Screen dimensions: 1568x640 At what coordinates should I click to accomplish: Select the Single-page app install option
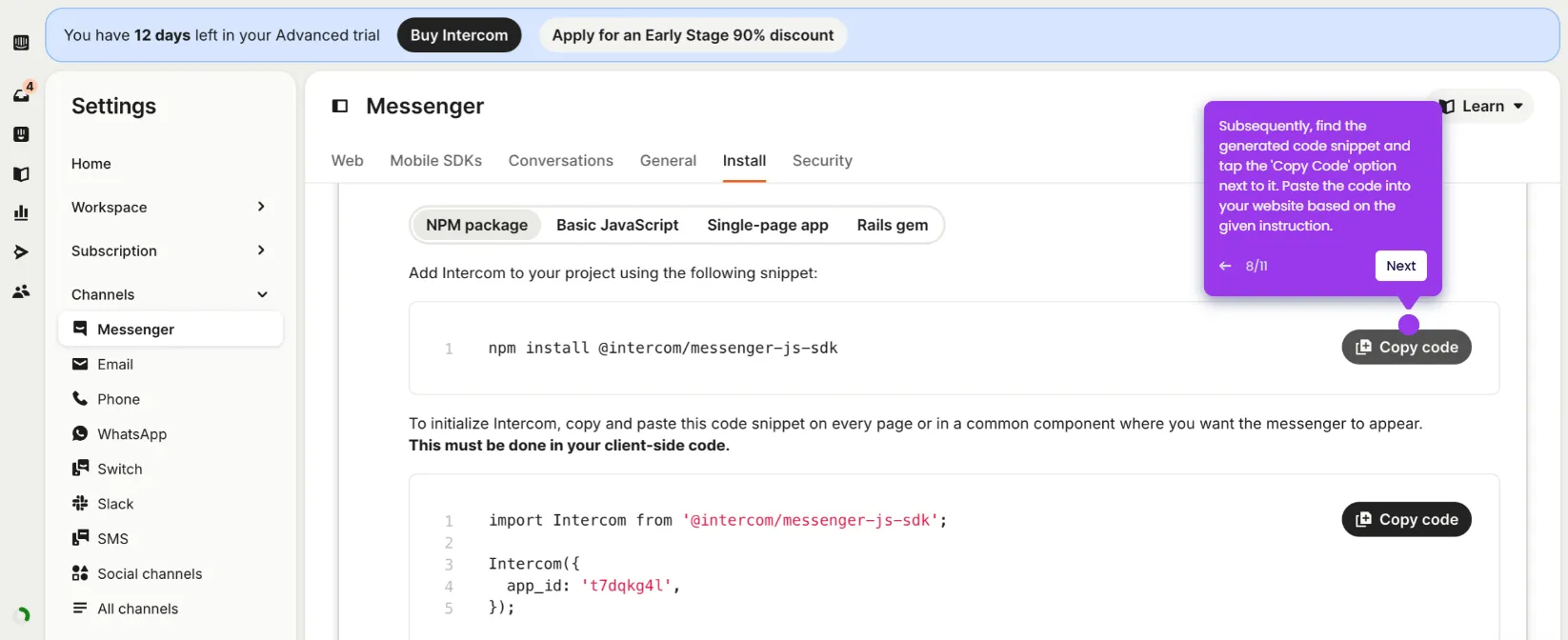click(767, 226)
